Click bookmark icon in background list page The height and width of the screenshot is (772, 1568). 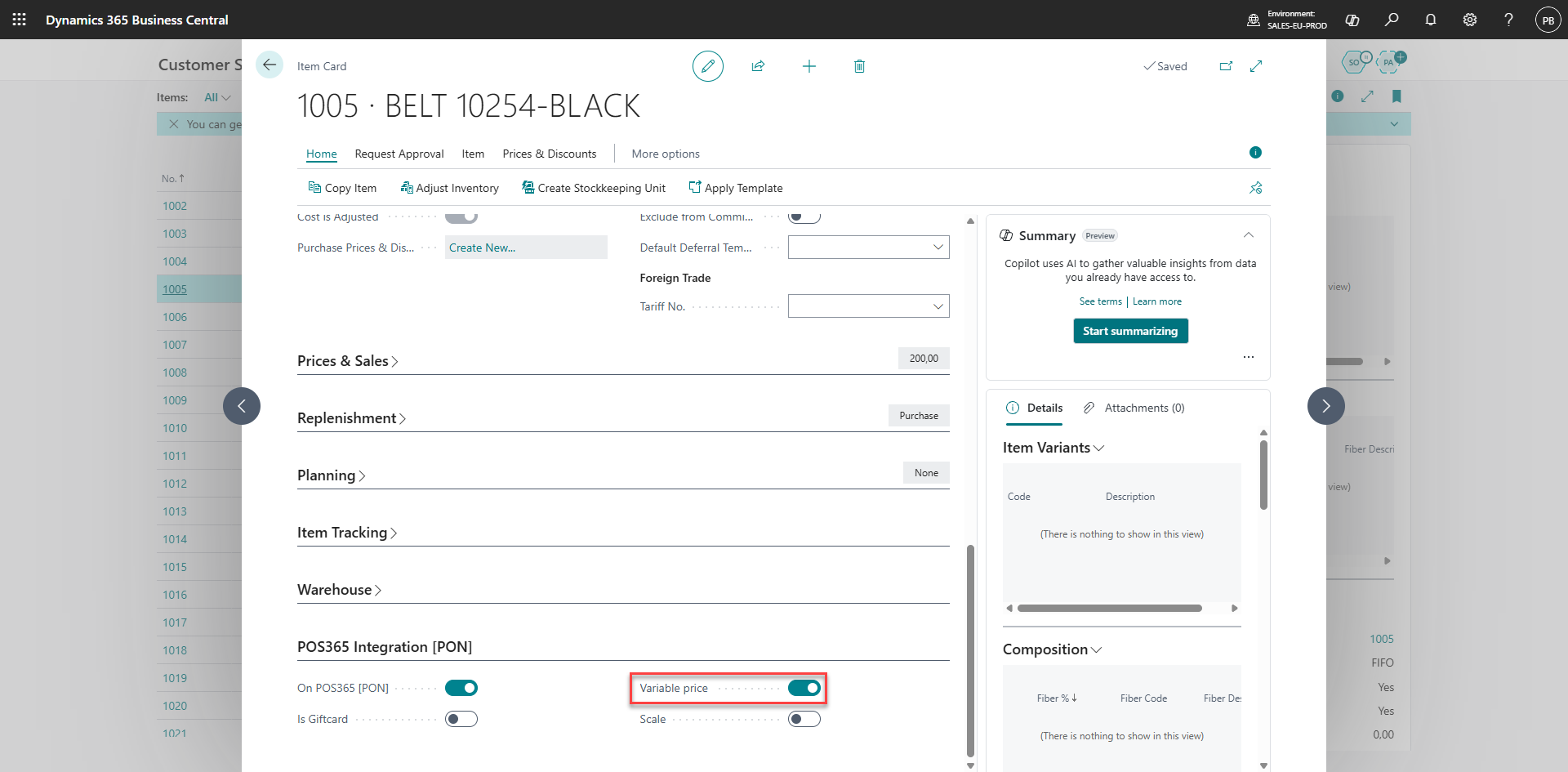point(1396,96)
